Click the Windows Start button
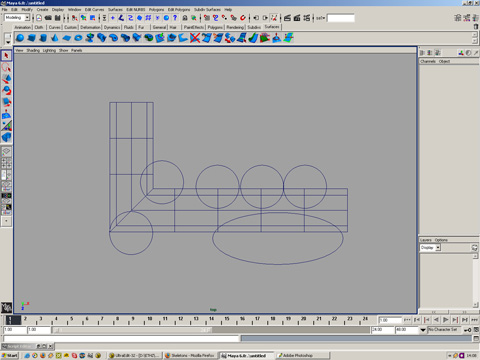 click(10, 355)
